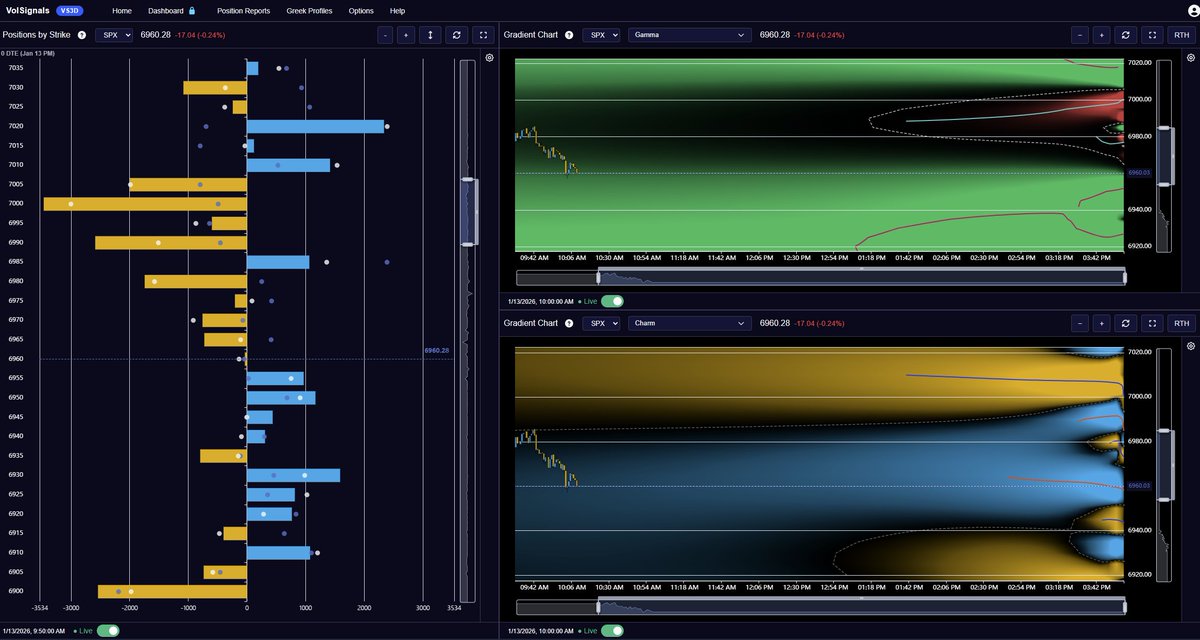Toggle Live mode in Positions by Strike
Image resolution: width=1200 pixels, height=640 pixels.
[108, 630]
